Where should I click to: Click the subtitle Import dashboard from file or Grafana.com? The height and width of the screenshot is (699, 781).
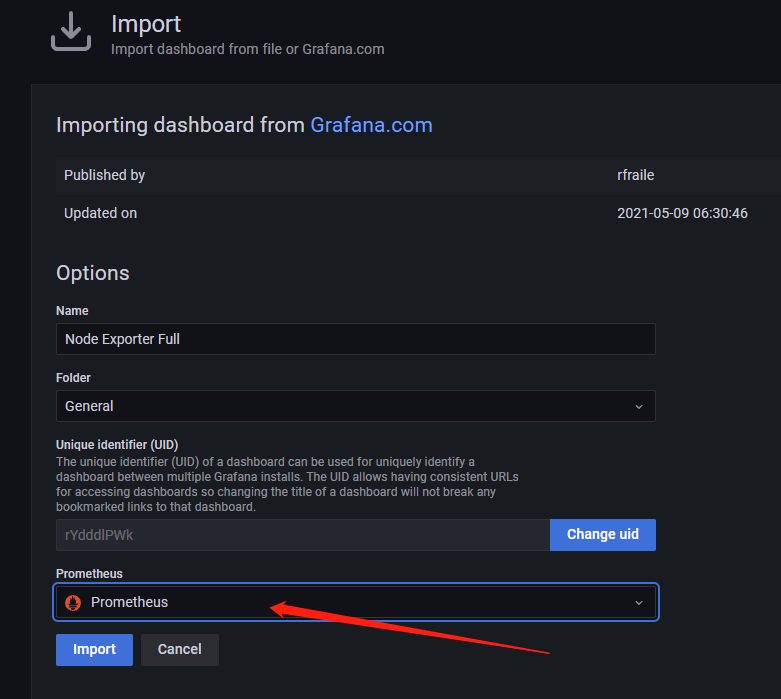248,49
